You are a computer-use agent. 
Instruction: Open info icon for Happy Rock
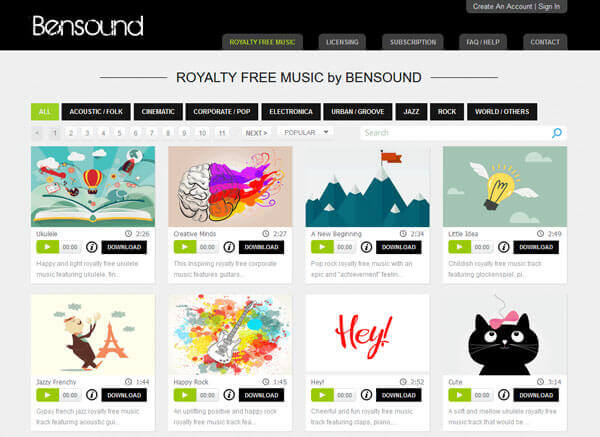pyautogui.click(x=229, y=395)
